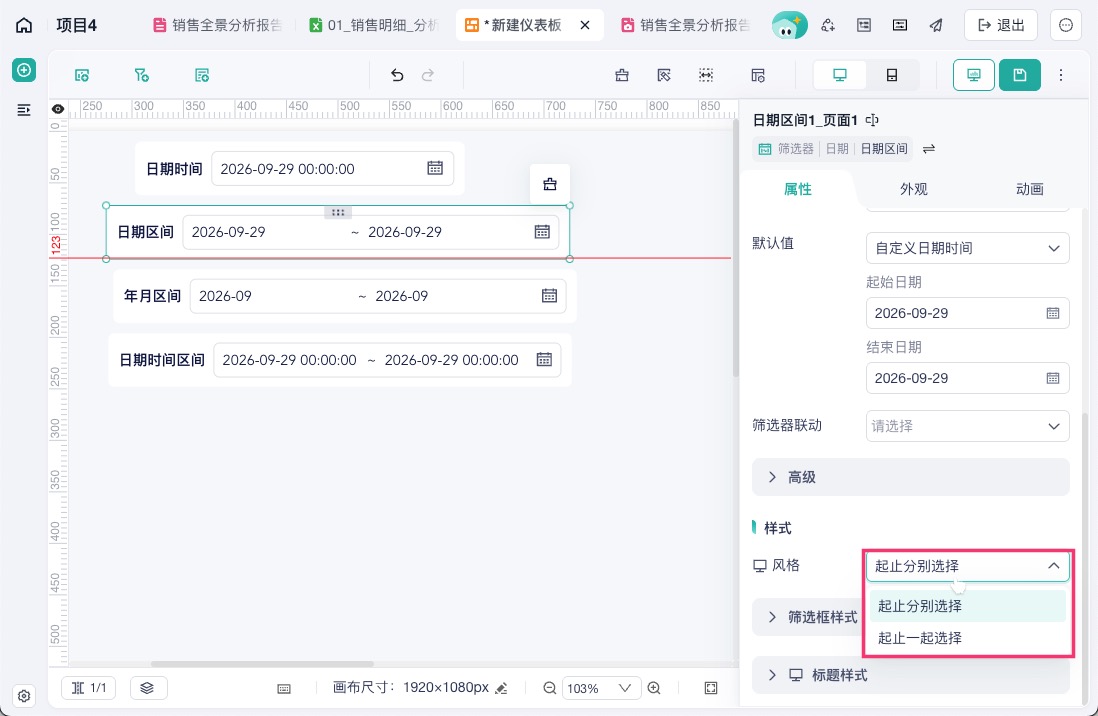The image size is (1098, 716).
Task: Open the layers icon in the bottom bar
Action: click(x=146, y=688)
